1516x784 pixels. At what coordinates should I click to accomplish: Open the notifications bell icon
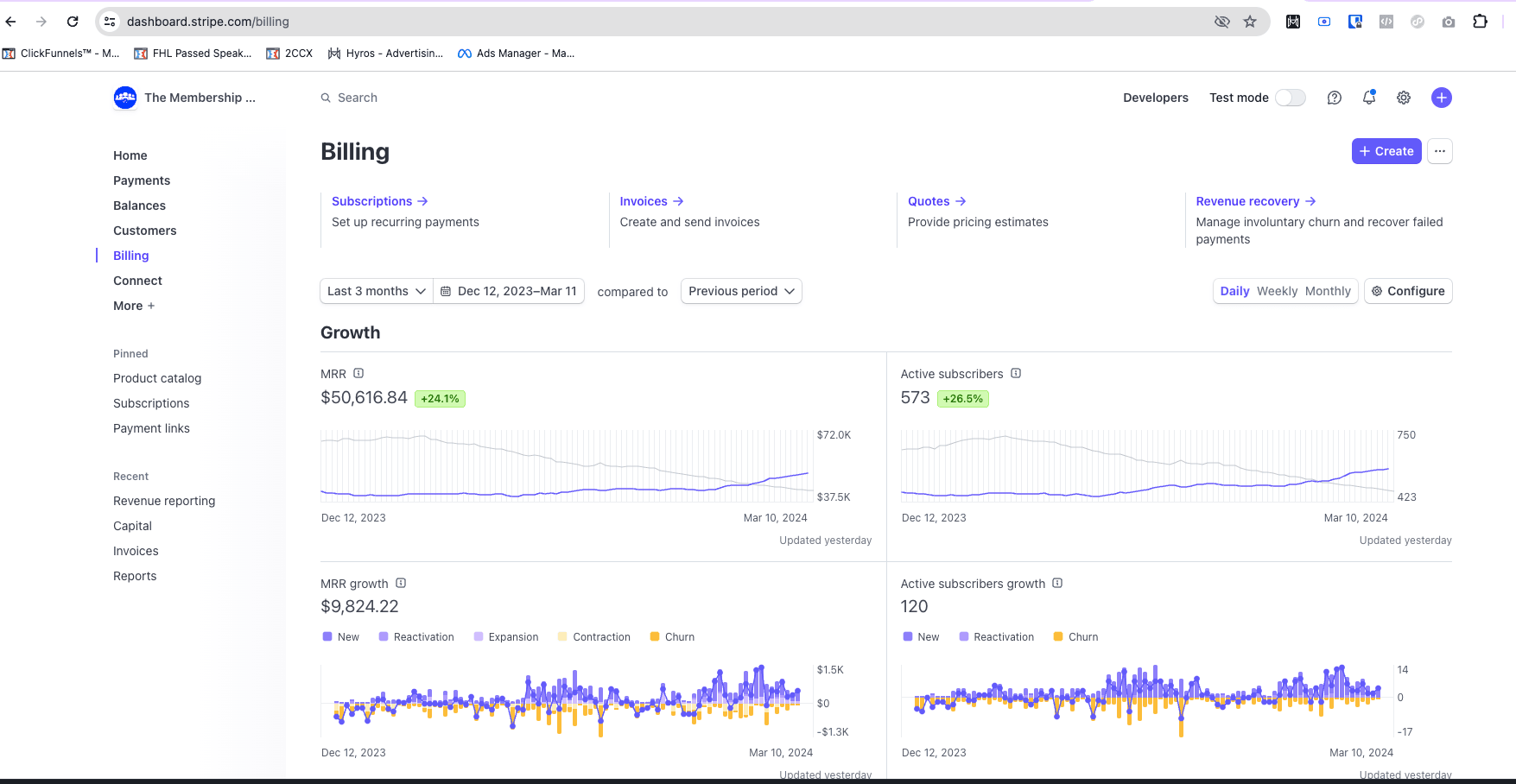pyautogui.click(x=1368, y=98)
